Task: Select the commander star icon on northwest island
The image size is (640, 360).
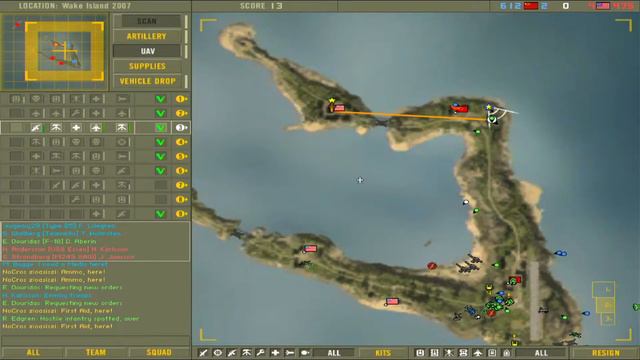Action: tap(332, 100)
